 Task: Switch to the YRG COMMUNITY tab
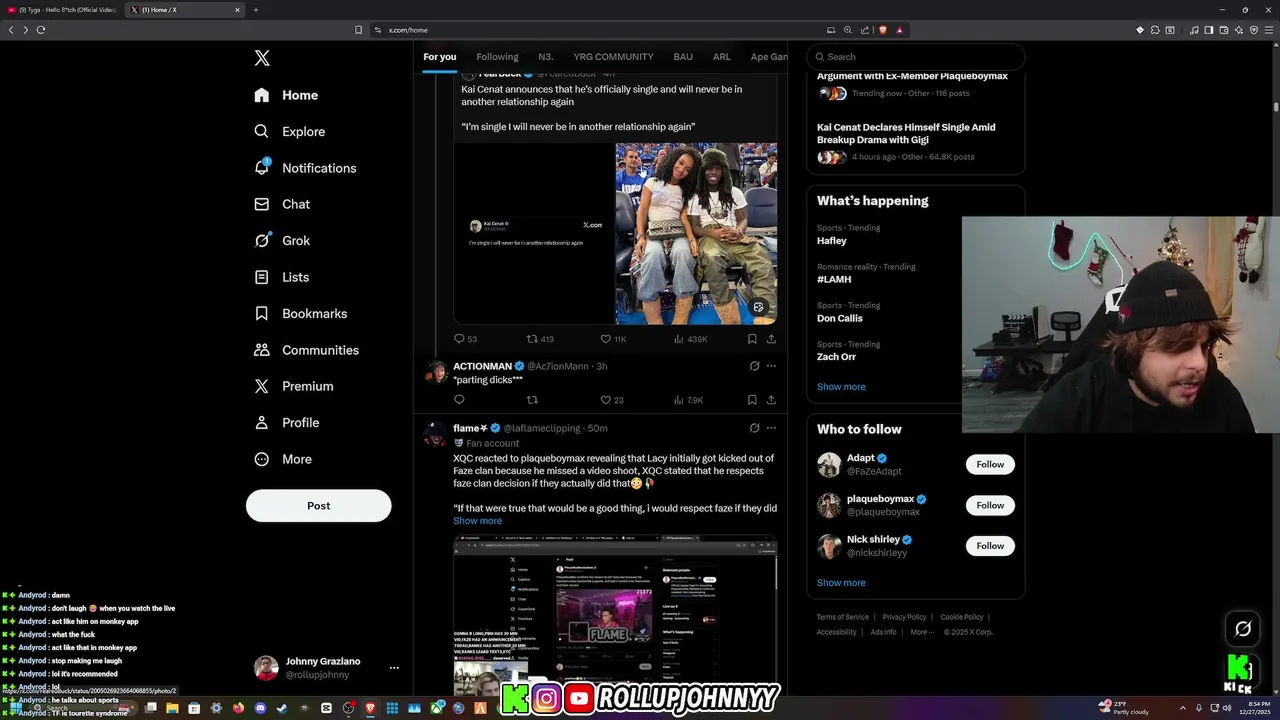click(x=613, y=57)
